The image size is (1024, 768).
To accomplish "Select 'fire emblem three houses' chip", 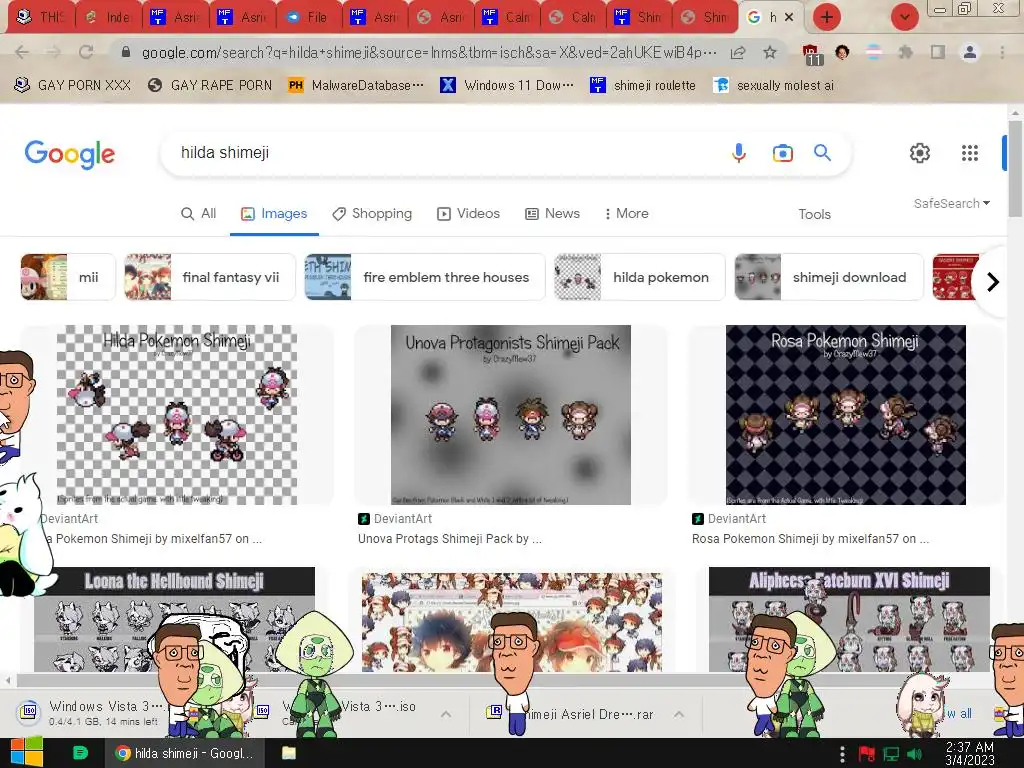I will [x=424, y=277].
